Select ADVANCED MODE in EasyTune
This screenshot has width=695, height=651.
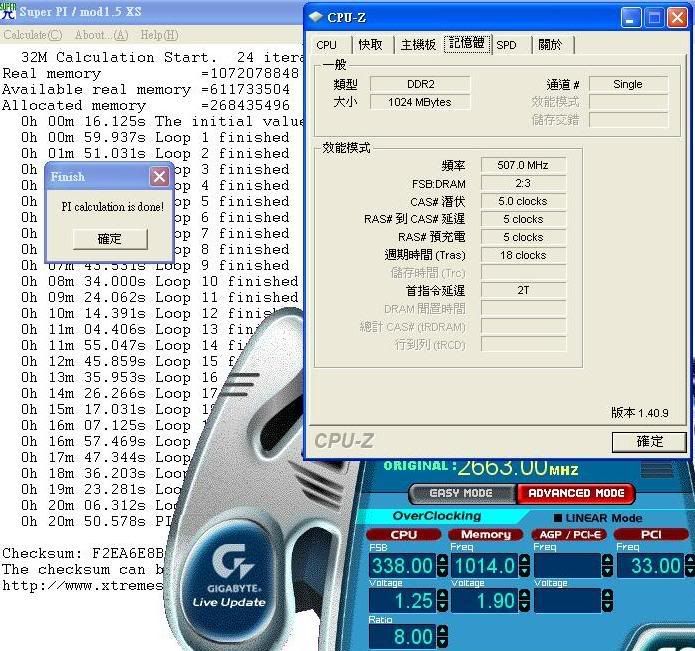(x=576, y=493)
